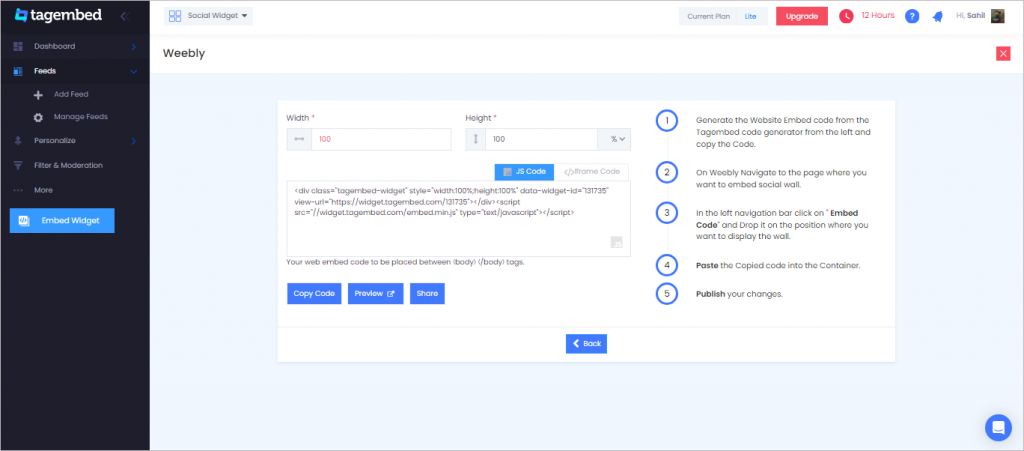Select Add Feed menu item
Screen dimensions: 1024x451
click(x=71, y=95)
